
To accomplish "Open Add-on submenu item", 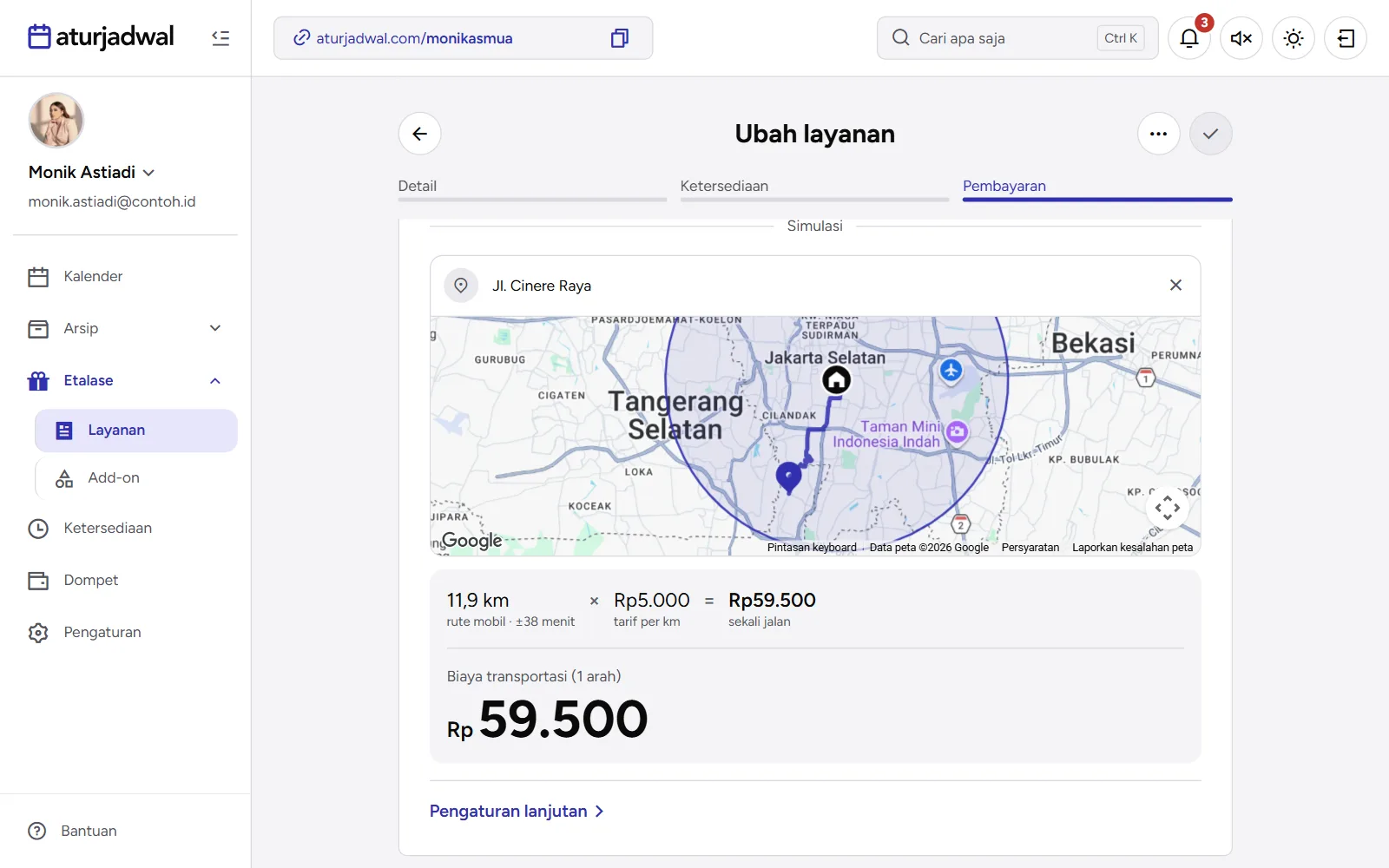I will [x=136, y=478].
